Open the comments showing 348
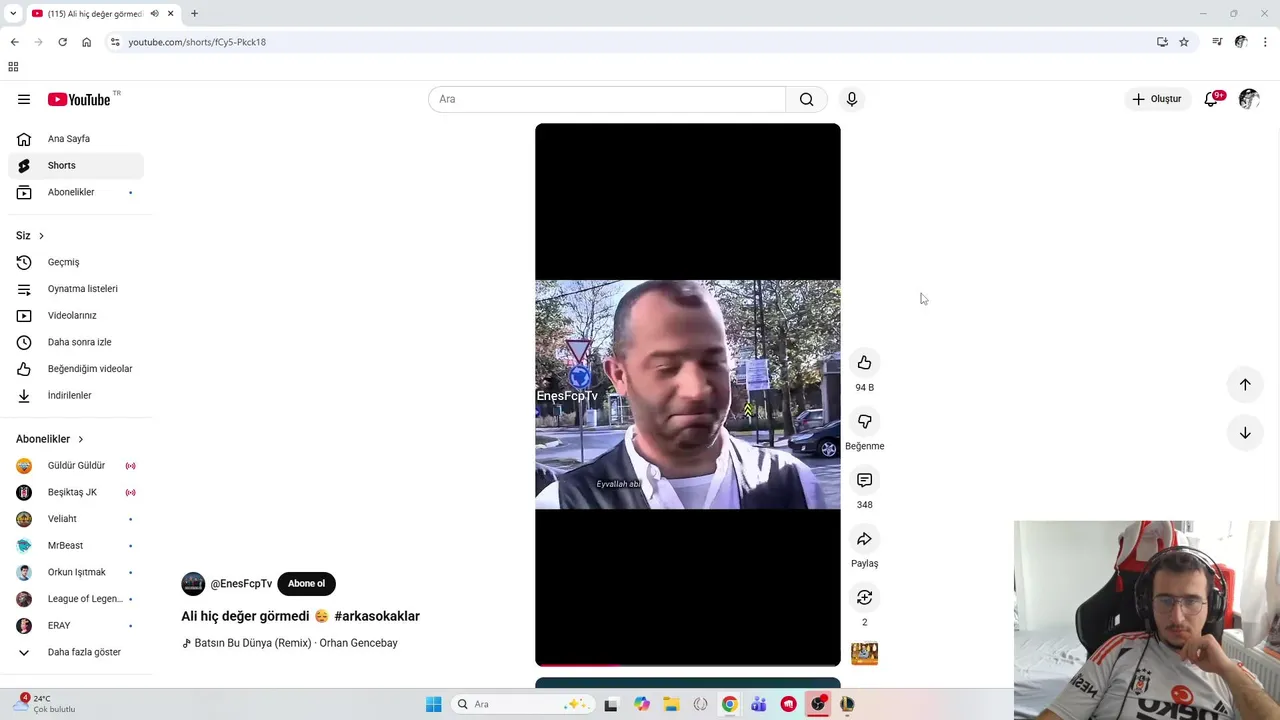This screenshot has width=1280, height=720. (x=864, y=480)
